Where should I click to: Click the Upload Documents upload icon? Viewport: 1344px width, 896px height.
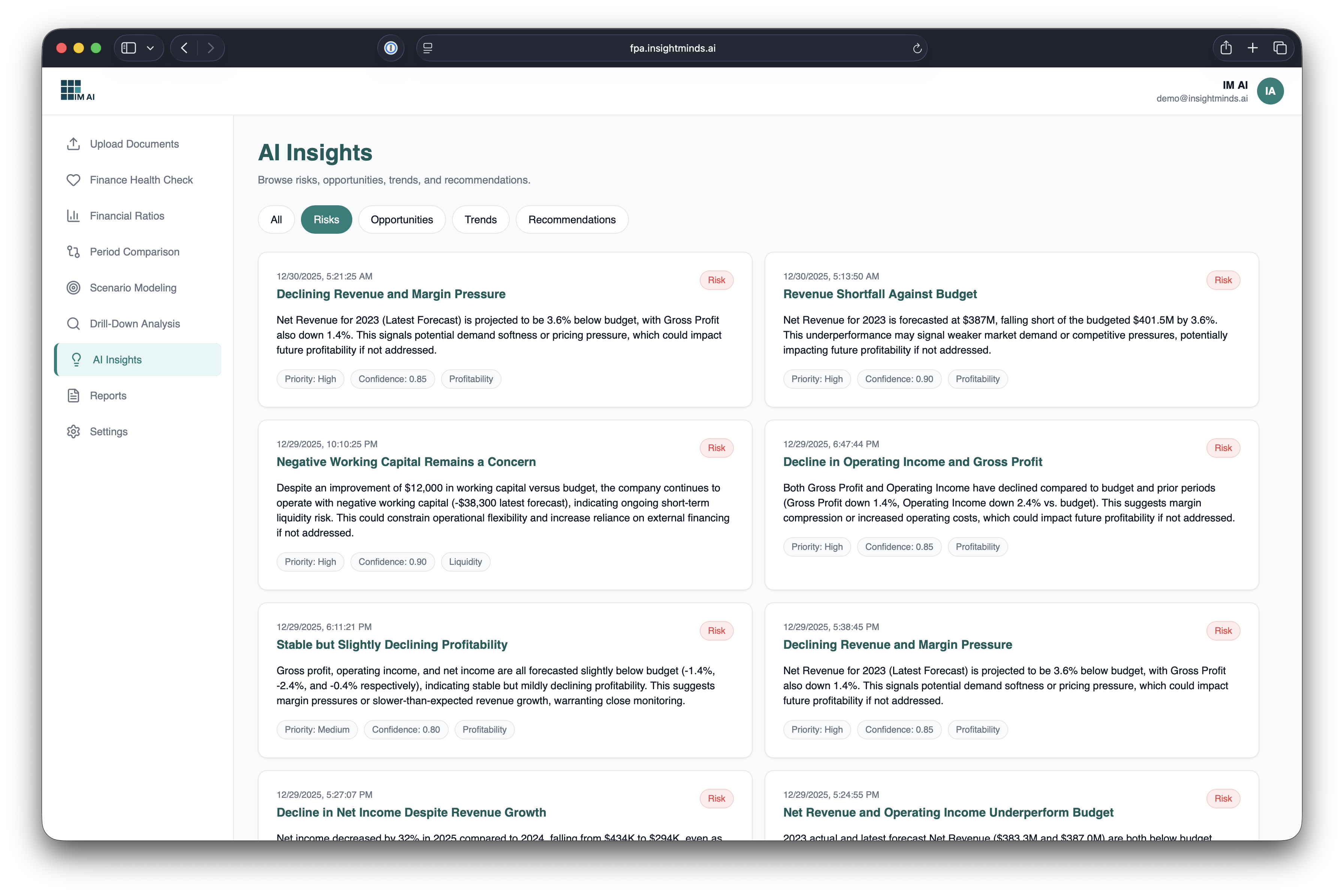pyautogui.click(x=73, y=144)
